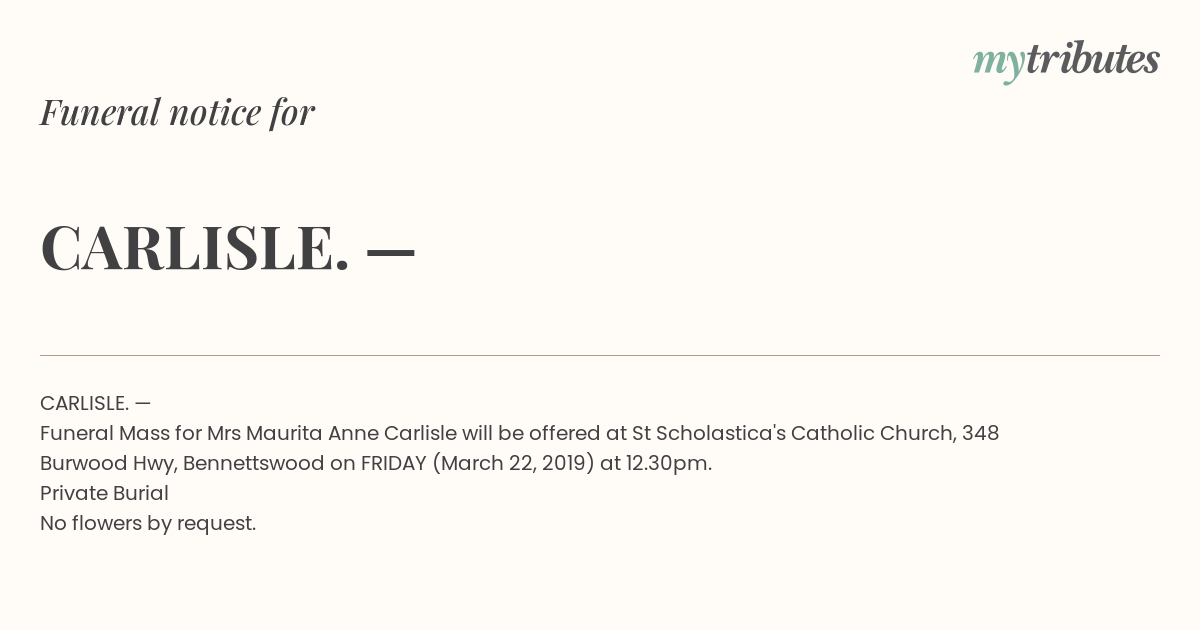
Task: Click the large CARLISLE. — title
Action: click(x=227, y=247)
